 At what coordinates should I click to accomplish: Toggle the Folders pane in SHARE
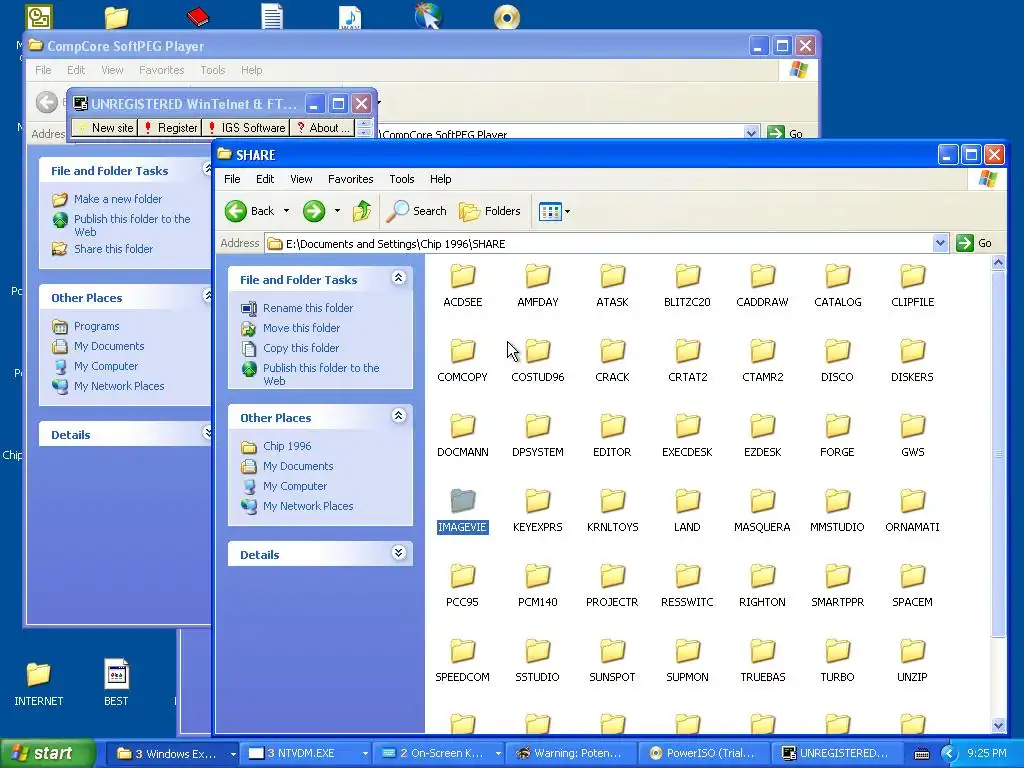[490, 211]
